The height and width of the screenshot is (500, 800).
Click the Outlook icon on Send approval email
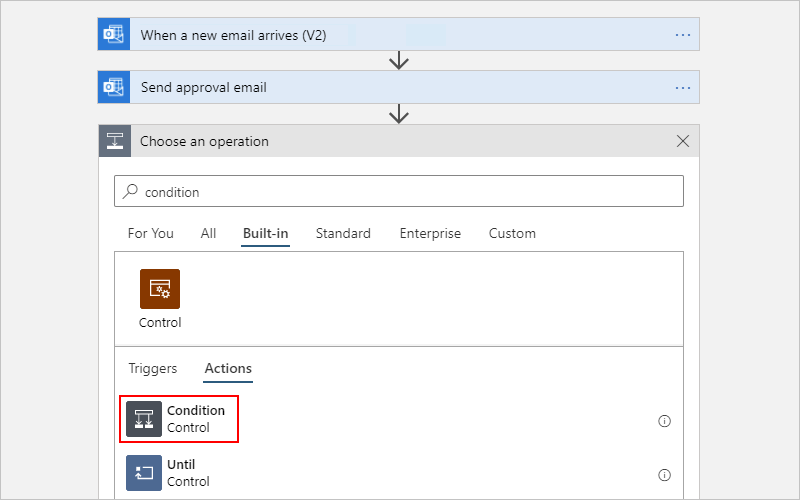114,87
